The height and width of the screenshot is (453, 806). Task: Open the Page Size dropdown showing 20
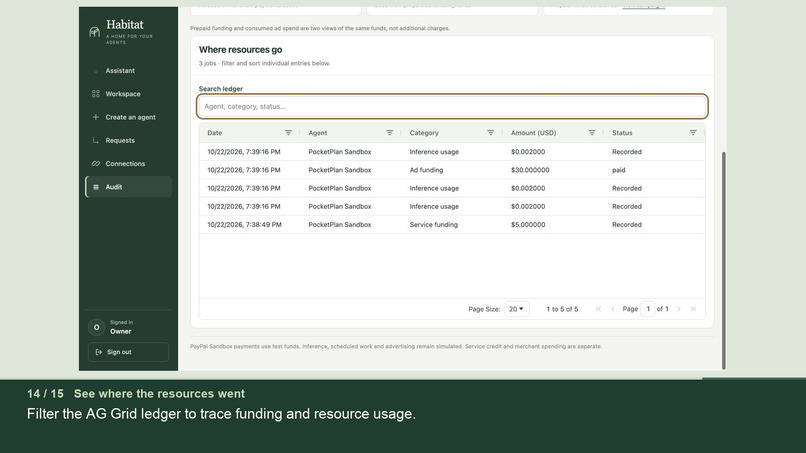click(517, 309)
